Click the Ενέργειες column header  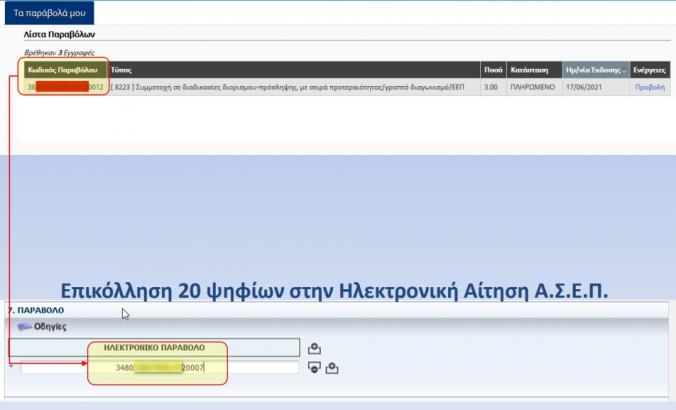tap(650, 71)
